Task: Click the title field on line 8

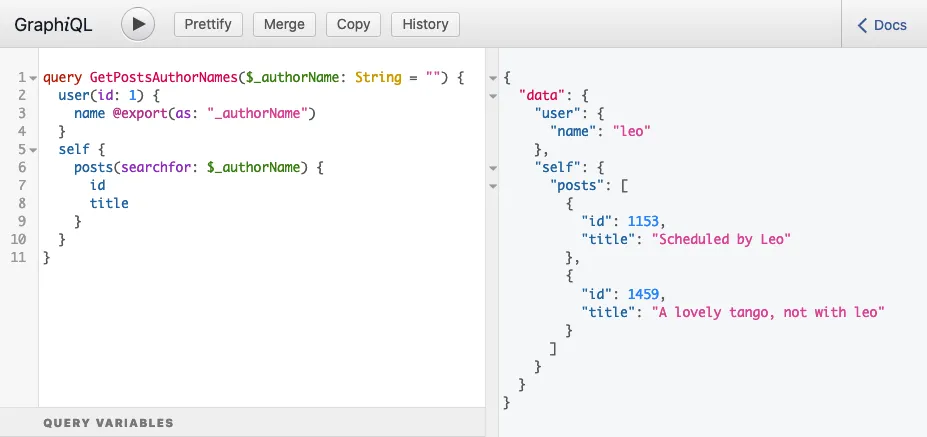Action: pyautogui.click(x=109, y=203)
